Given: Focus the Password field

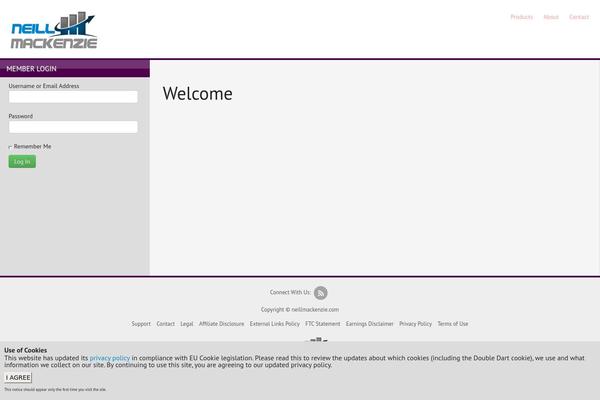Looking at the screenshot, I should point(73,127).
